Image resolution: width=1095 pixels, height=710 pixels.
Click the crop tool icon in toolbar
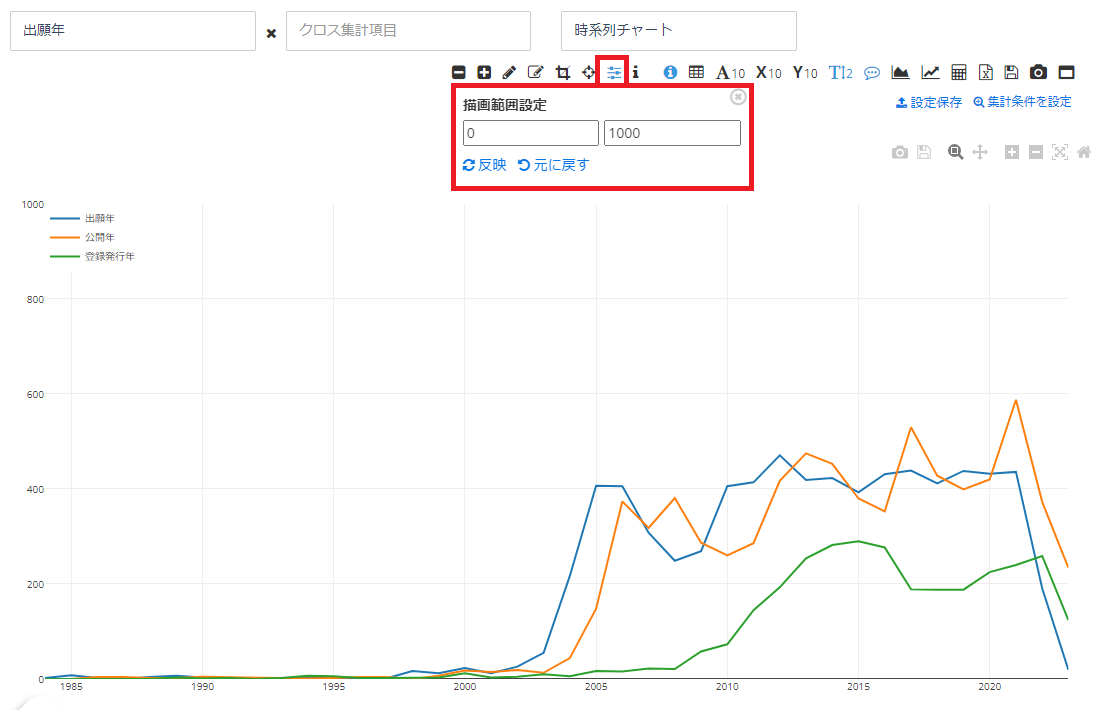(x=562, y=72)
